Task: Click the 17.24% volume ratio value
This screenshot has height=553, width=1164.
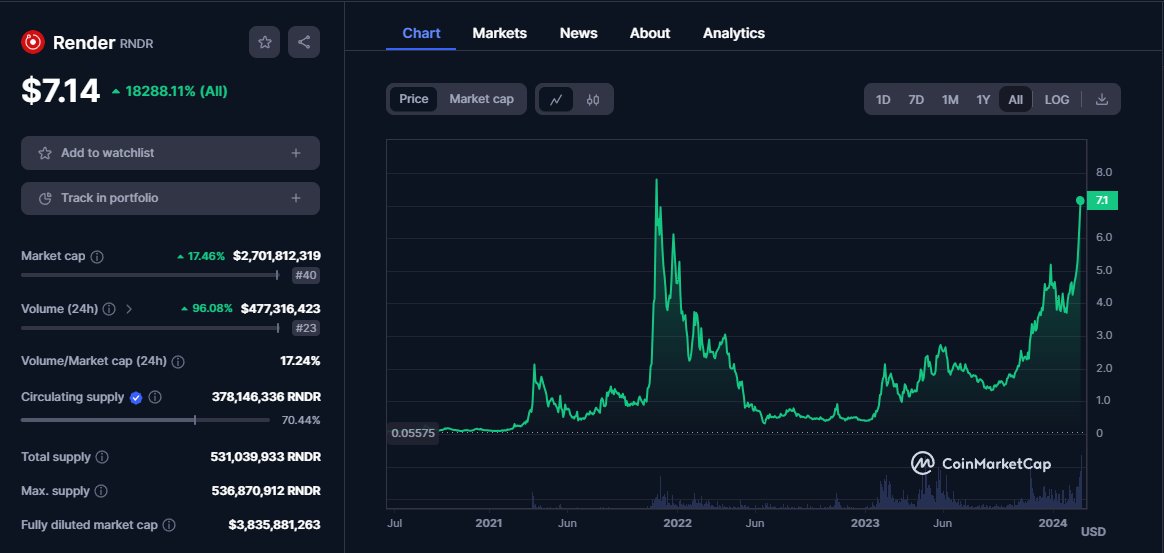Action: [300, 361]
